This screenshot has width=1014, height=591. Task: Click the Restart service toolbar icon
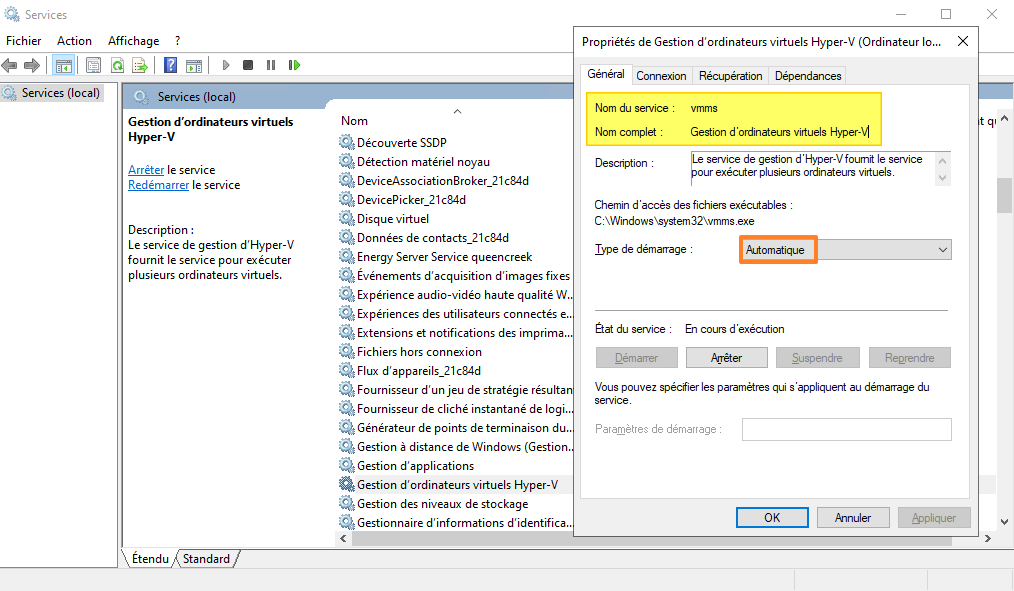(x=294, y=65)
